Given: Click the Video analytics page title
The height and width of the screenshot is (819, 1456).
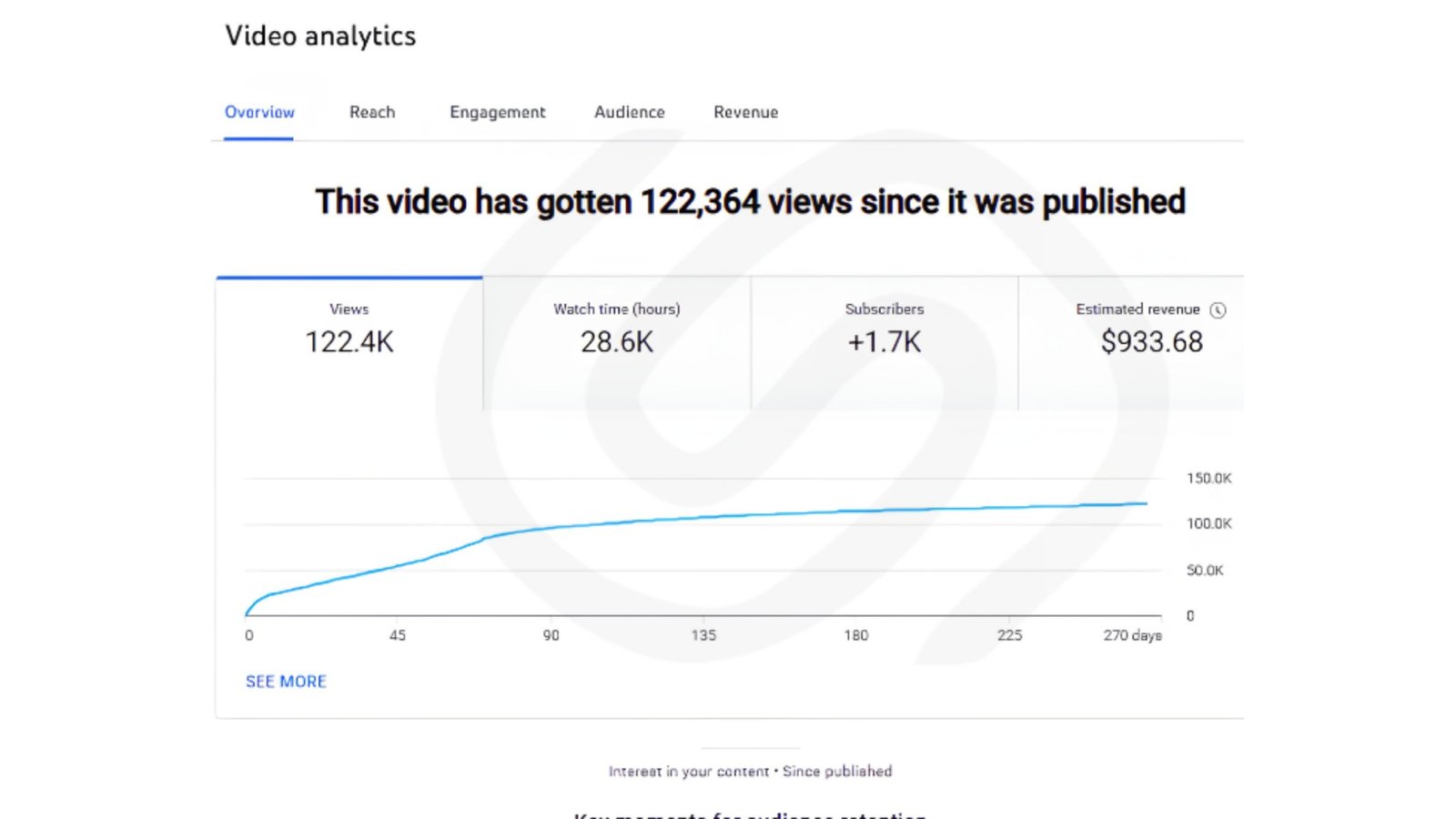Looking at the screenshot, I should (x=320, y=36).
